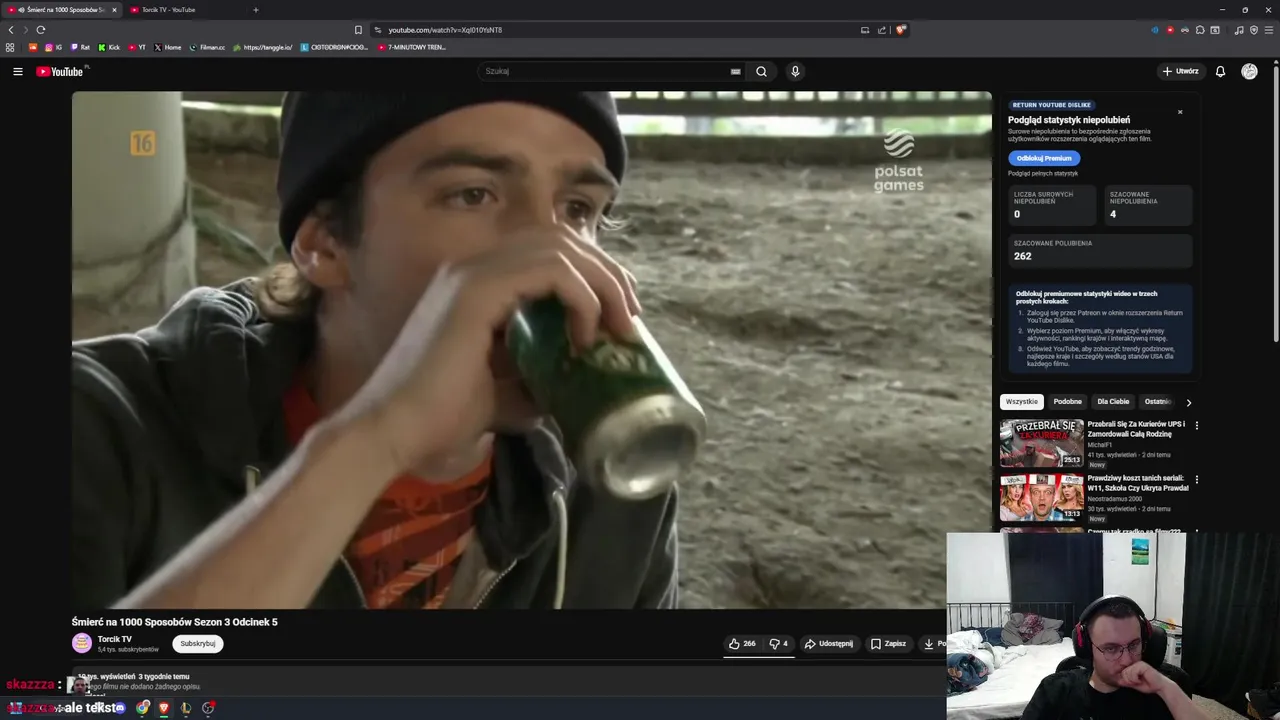Reload the page with the refresh icon
Image resolution: width=1280 pixels, height=720 pixels.
pos(41,30)
